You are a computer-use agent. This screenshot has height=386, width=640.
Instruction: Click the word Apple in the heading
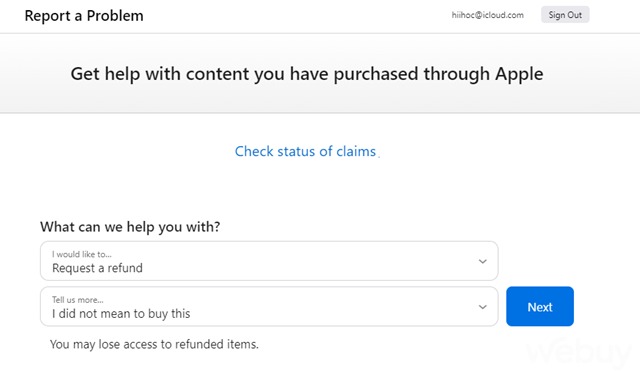(x=519, y=74)
